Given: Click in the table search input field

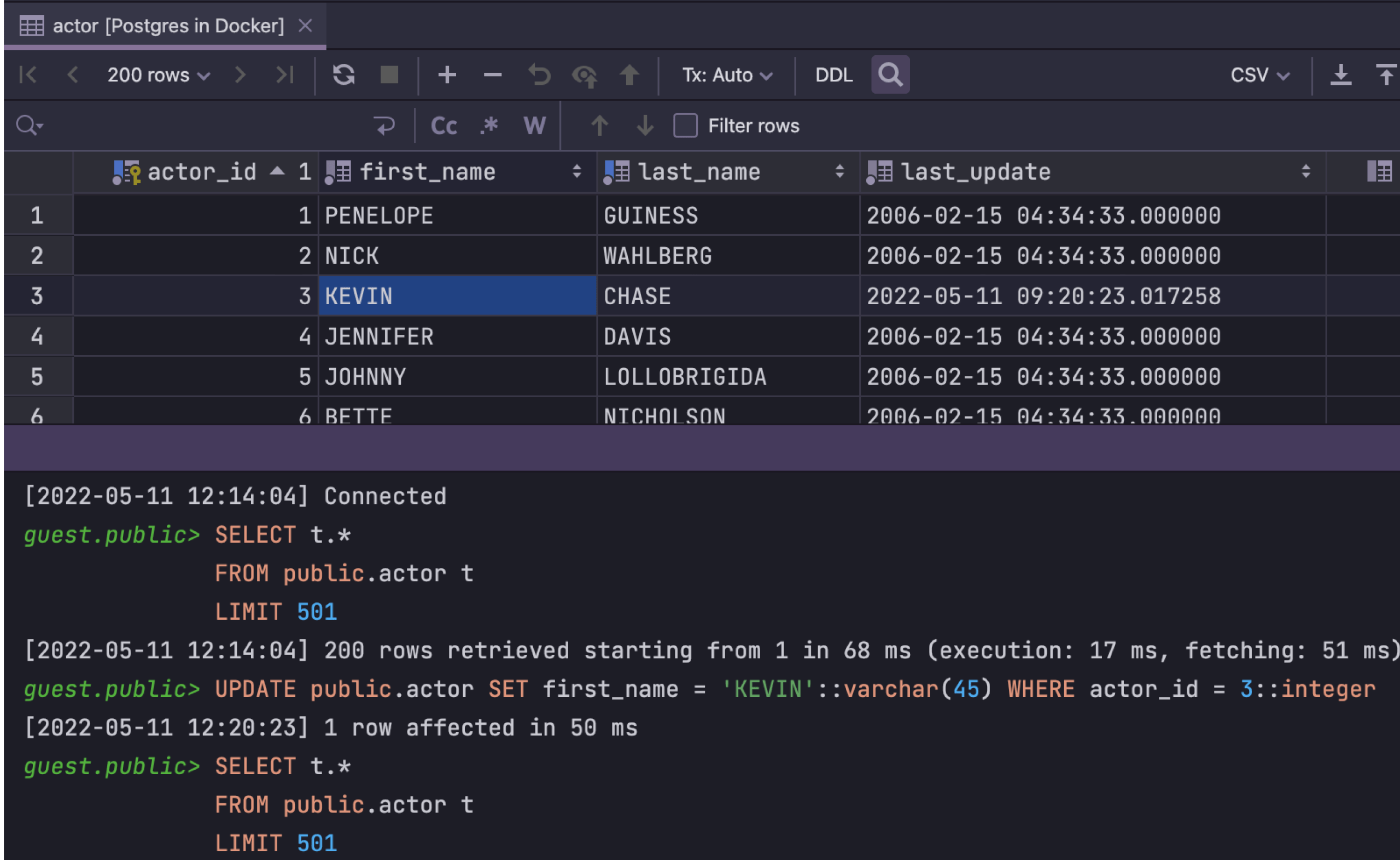Looking at the screenshot, I should pos(207,125).
